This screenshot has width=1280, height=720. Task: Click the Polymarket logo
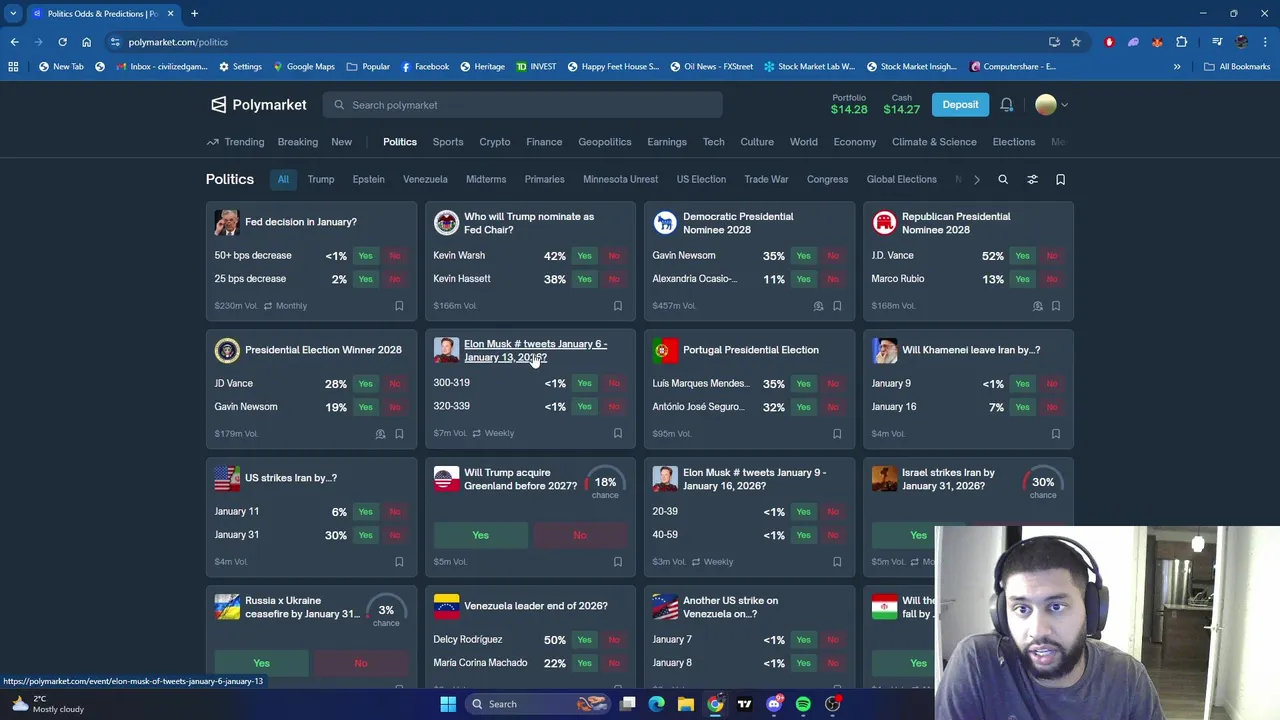pyautogui.click(x=259, y=105)
